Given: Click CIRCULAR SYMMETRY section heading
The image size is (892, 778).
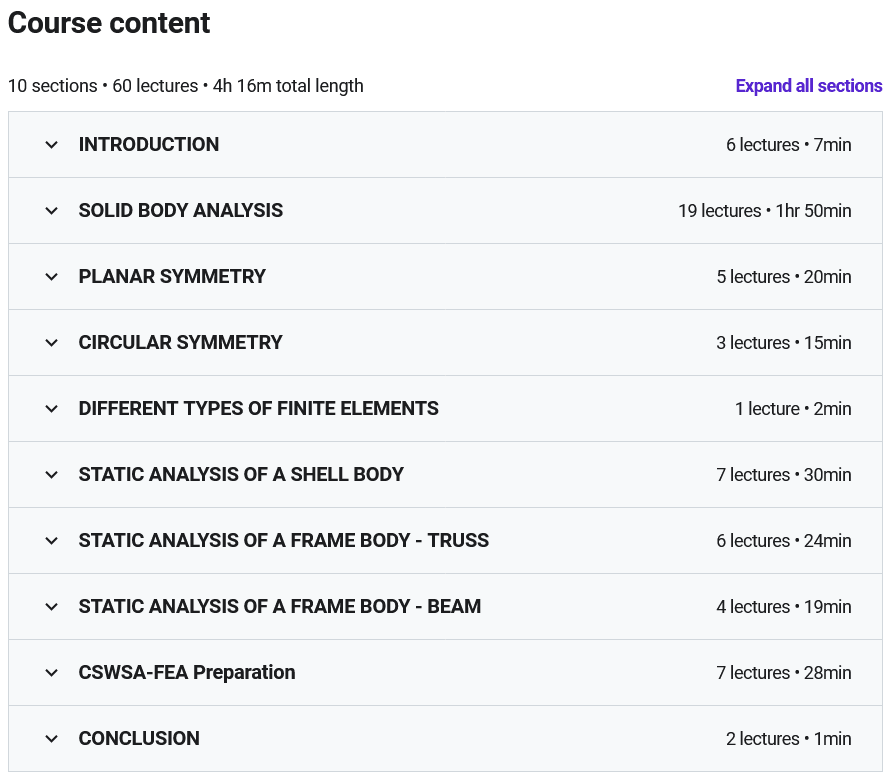Looking at the screenshot, I should (x=181, y=343).
